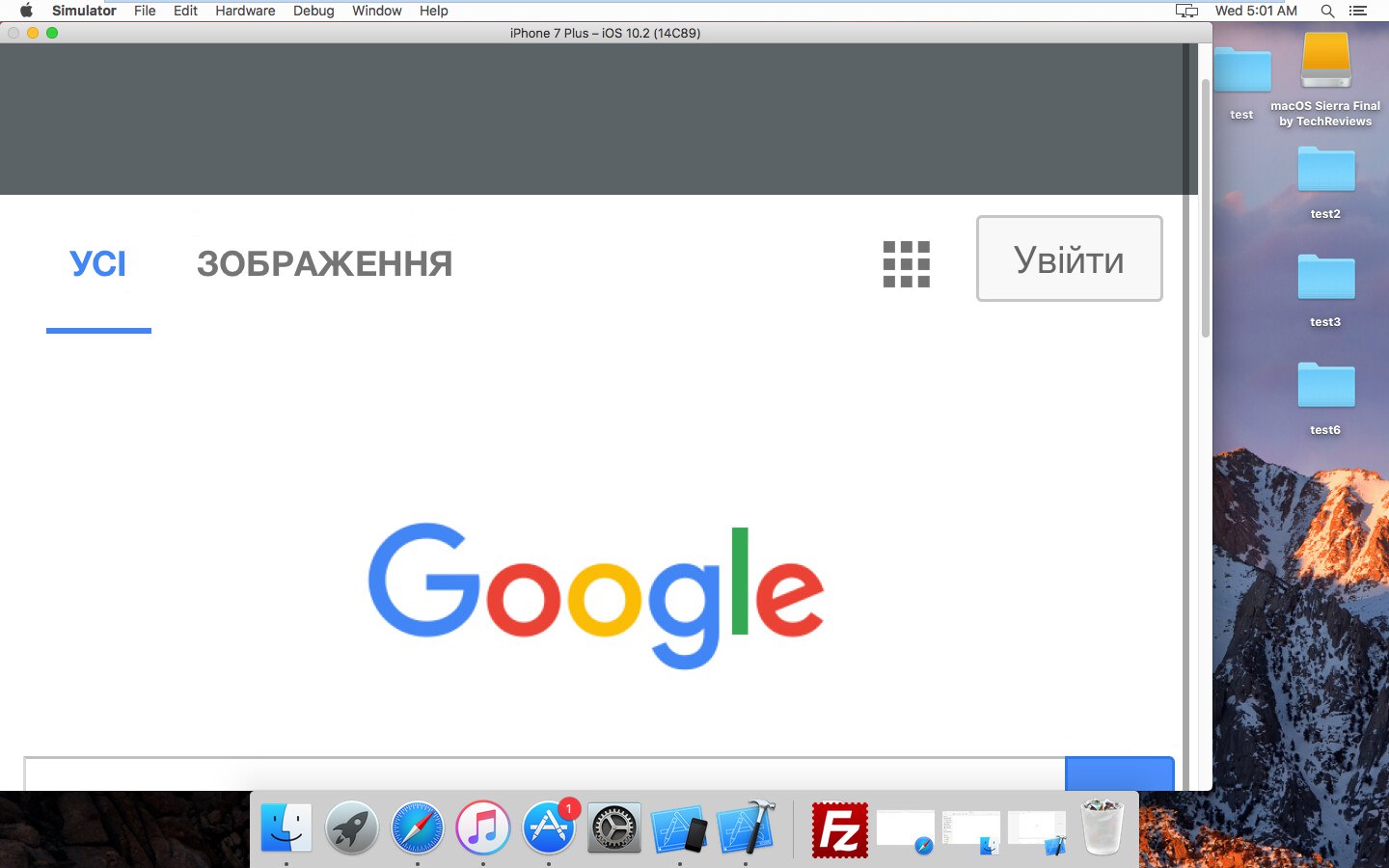Launch iTunes from the Dock
This screenshot has height=868, width=1389.
(x=483, y=828)
